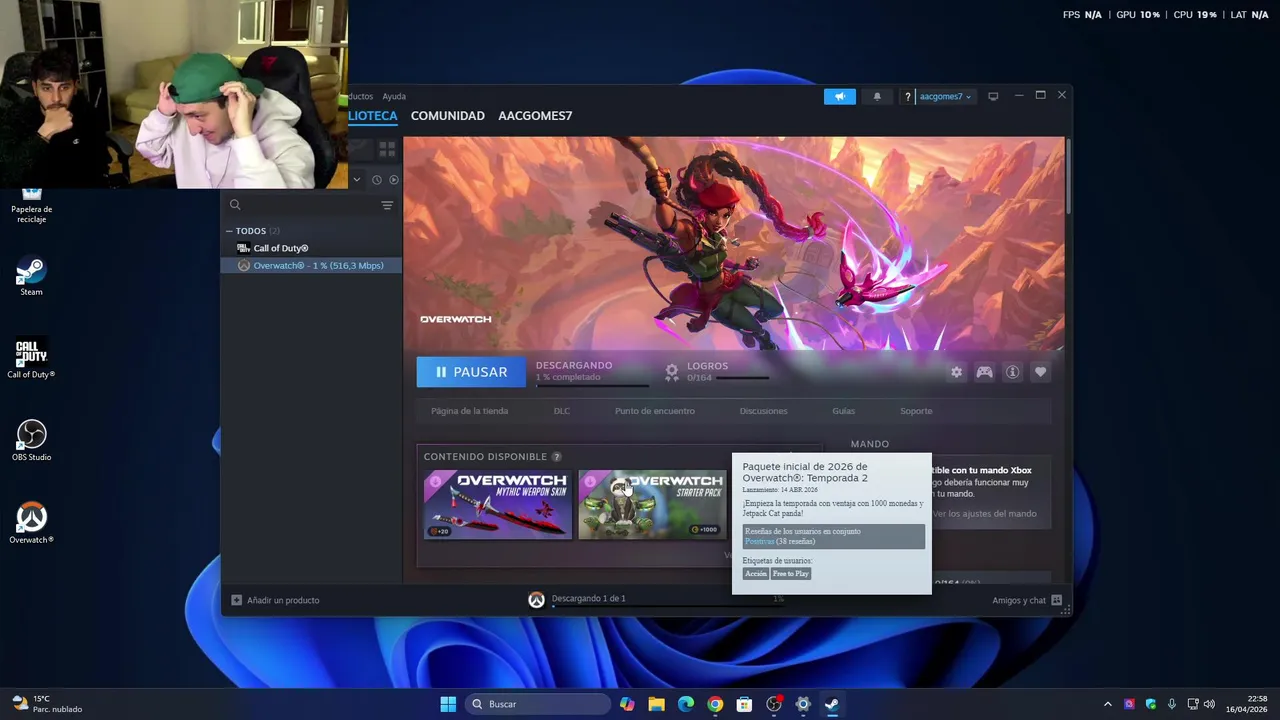
Task: Open Overwatch Mythic Weapon Skin thumbnail
Action: [498, 505]
